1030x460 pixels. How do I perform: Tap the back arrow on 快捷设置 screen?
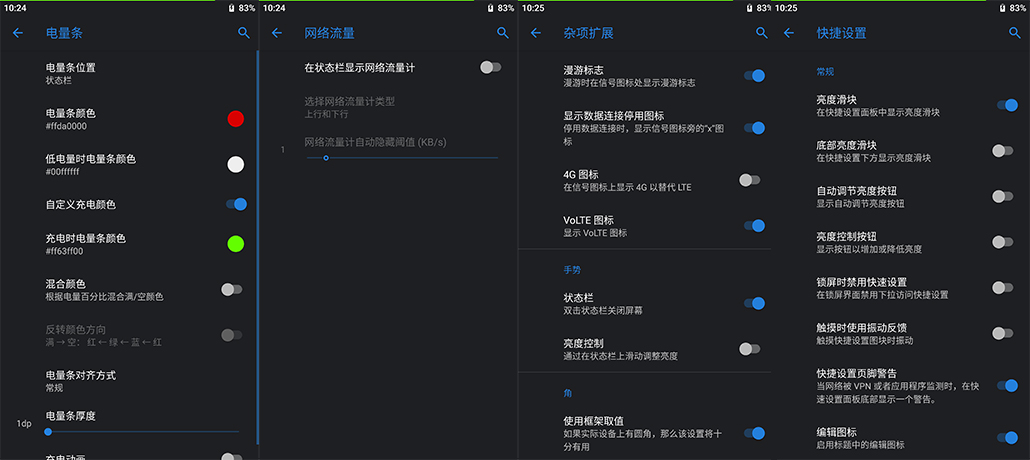788,33
